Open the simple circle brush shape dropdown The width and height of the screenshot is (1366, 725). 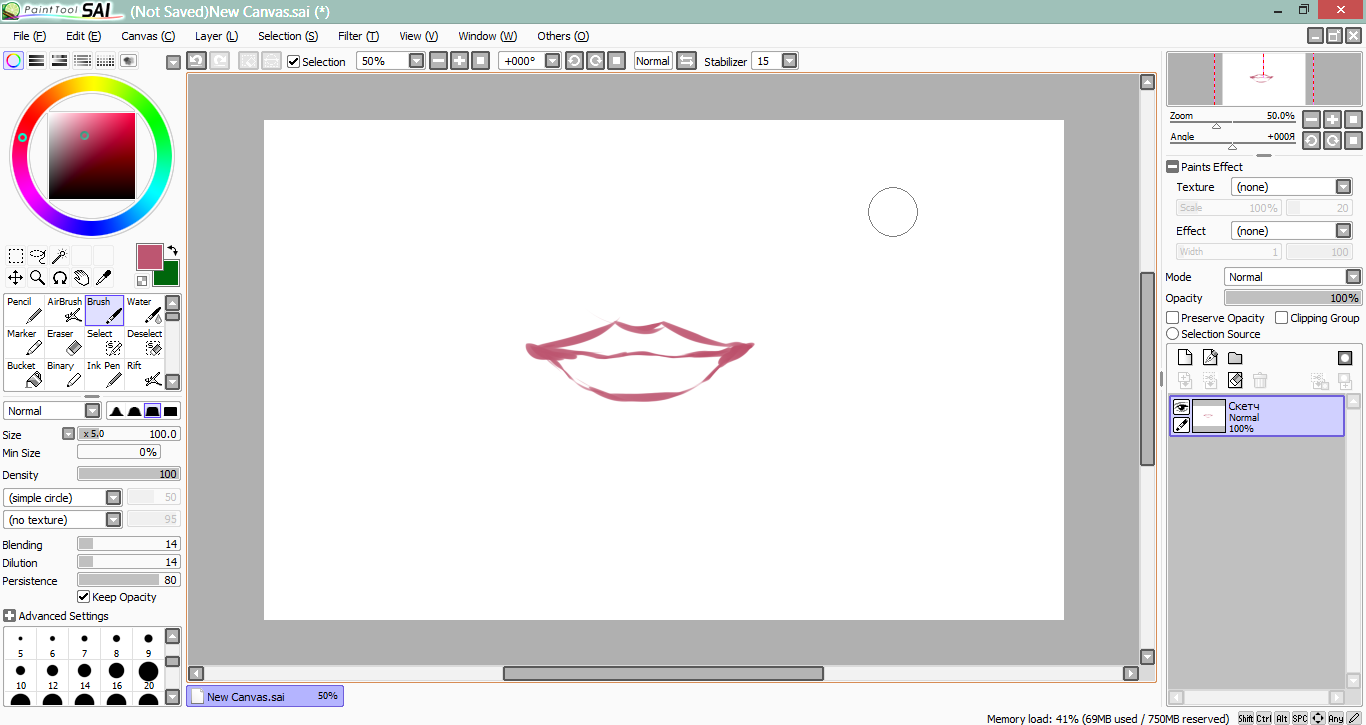[x=114, y=498]
